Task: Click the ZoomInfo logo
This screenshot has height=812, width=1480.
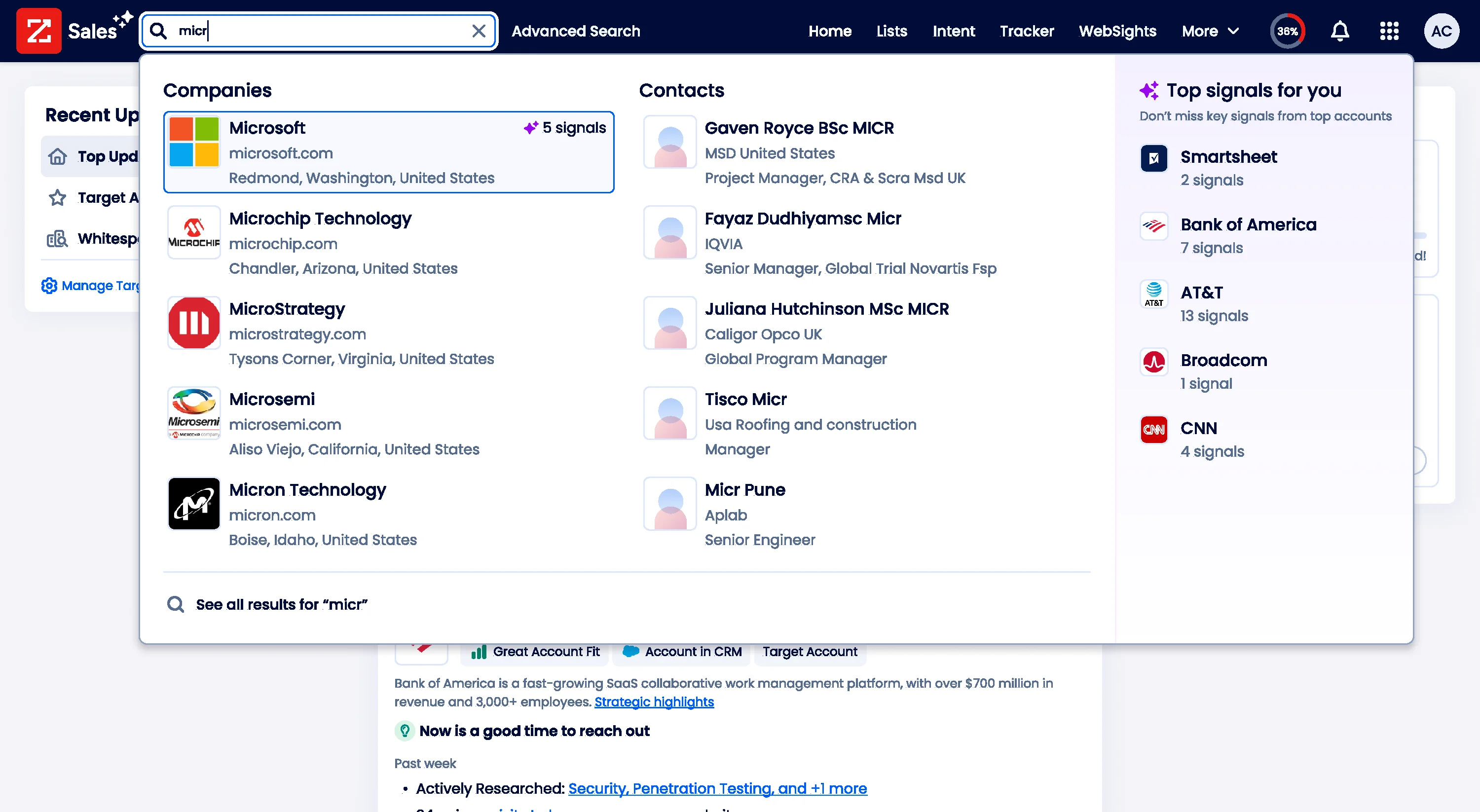Action: coord(39,31)
